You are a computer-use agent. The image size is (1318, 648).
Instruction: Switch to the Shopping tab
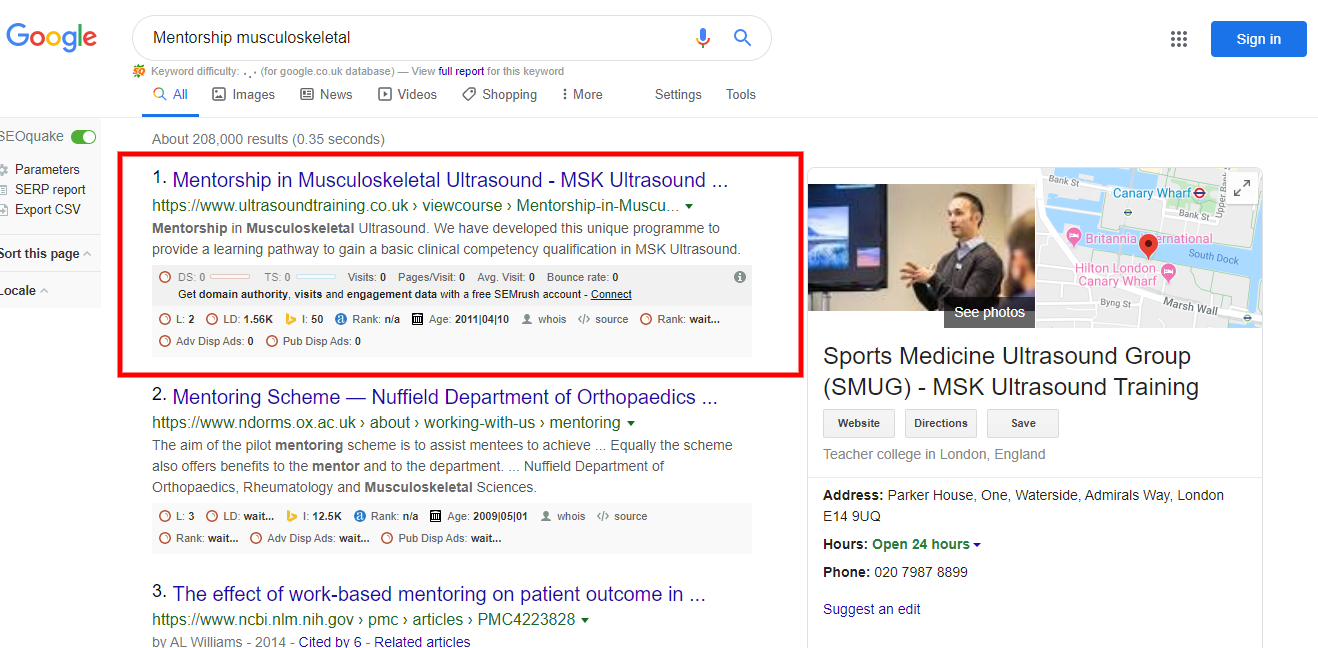(499, 94)
